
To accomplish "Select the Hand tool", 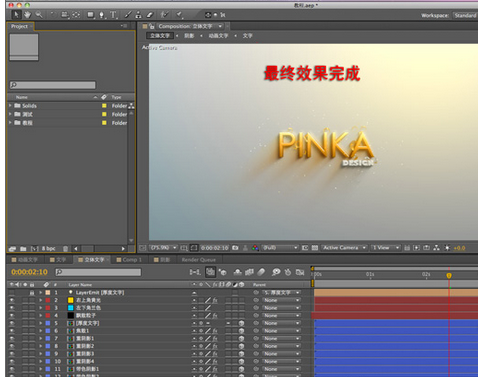I will pyautogui.click(x=27, y=14).
